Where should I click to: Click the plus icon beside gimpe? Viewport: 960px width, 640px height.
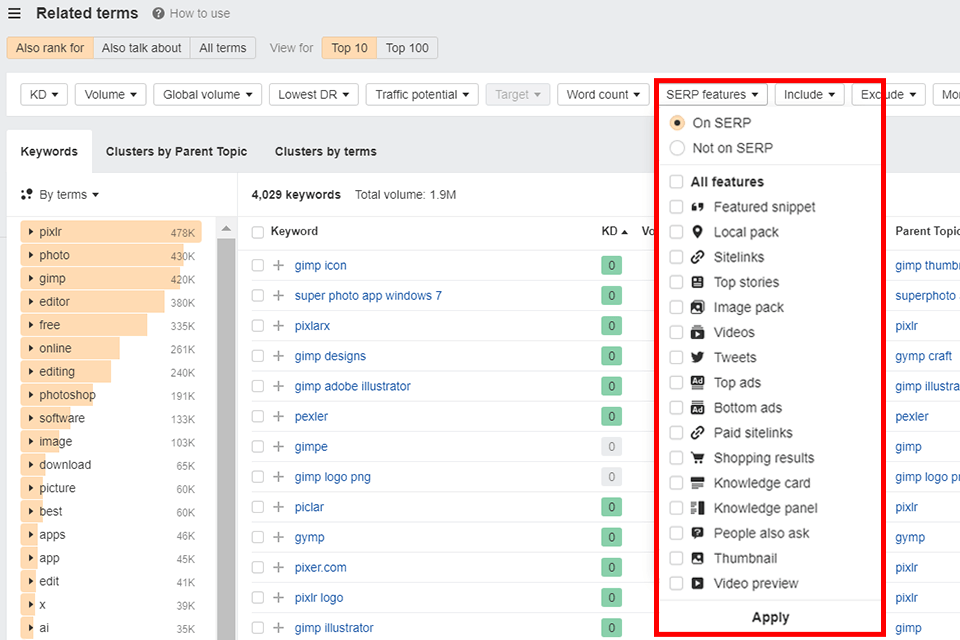click(279, 446)
